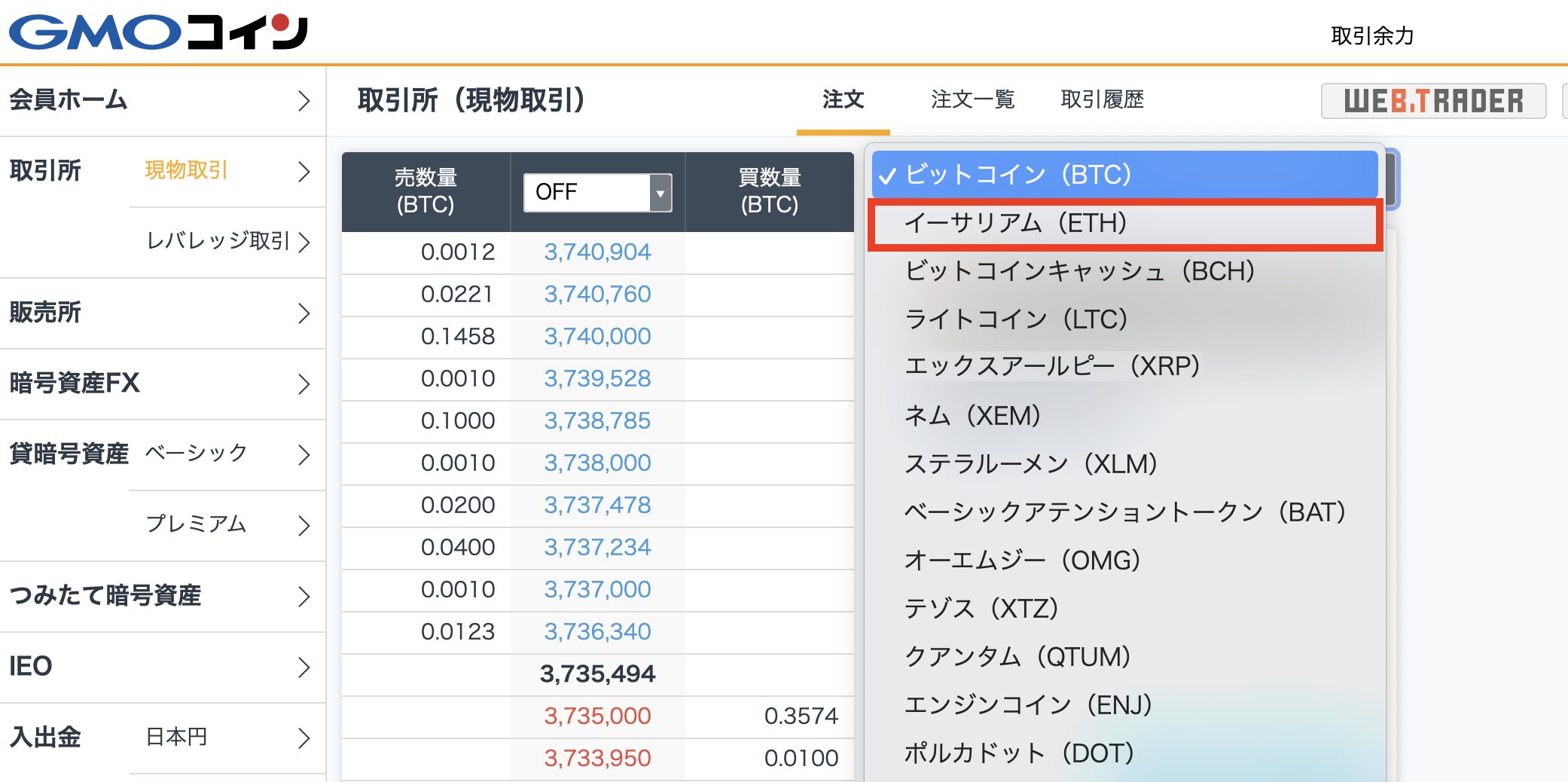Click ask price 3,740,760

597,294
